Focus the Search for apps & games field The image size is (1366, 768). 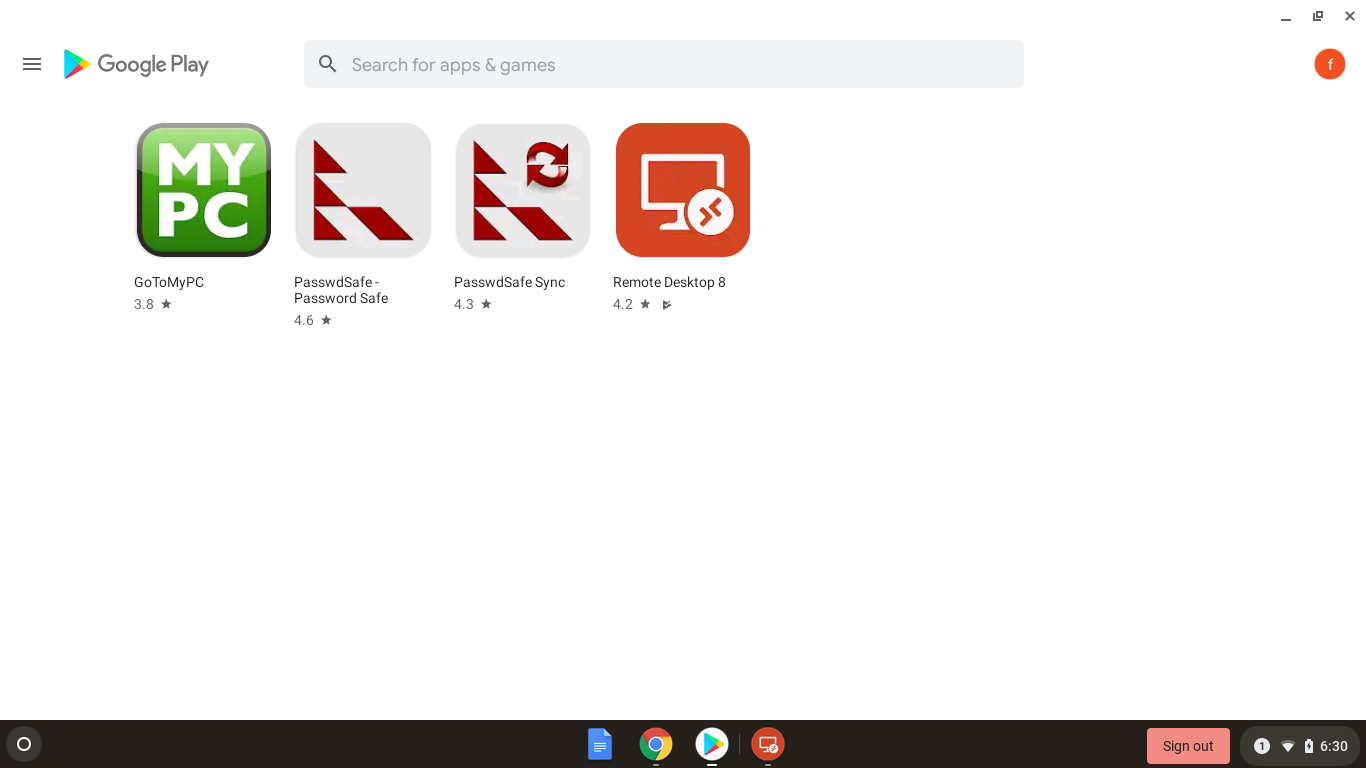pyautogui.click(x=664, y=64)
